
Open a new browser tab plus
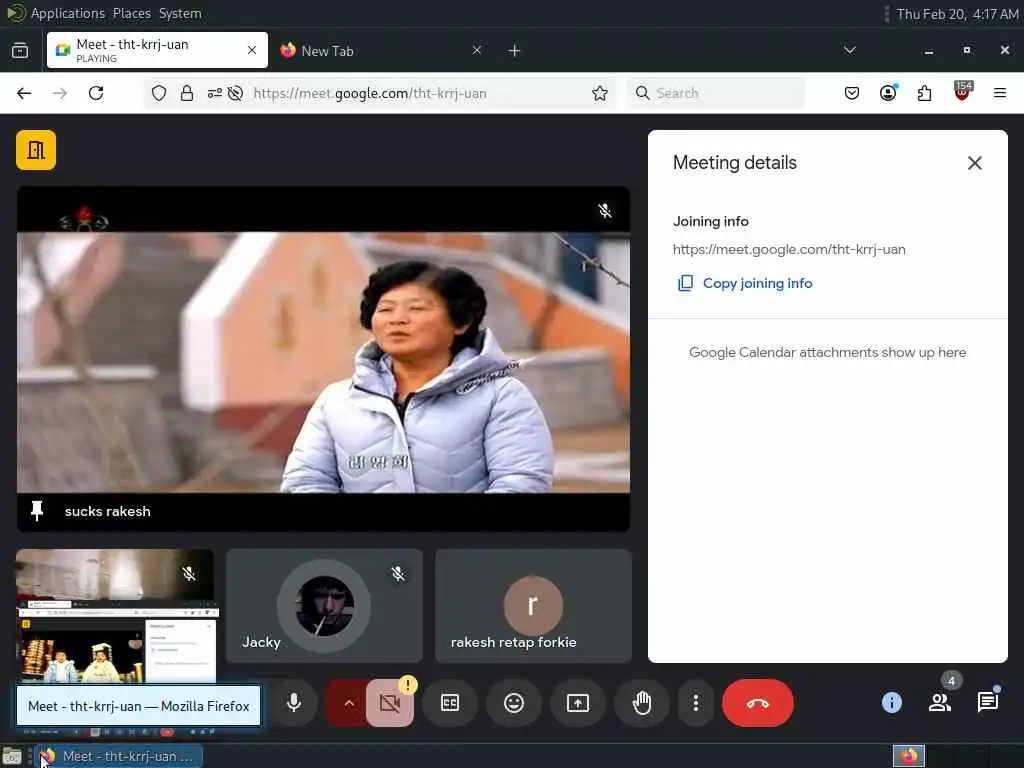pyautogui.click(x=514, y=50)
